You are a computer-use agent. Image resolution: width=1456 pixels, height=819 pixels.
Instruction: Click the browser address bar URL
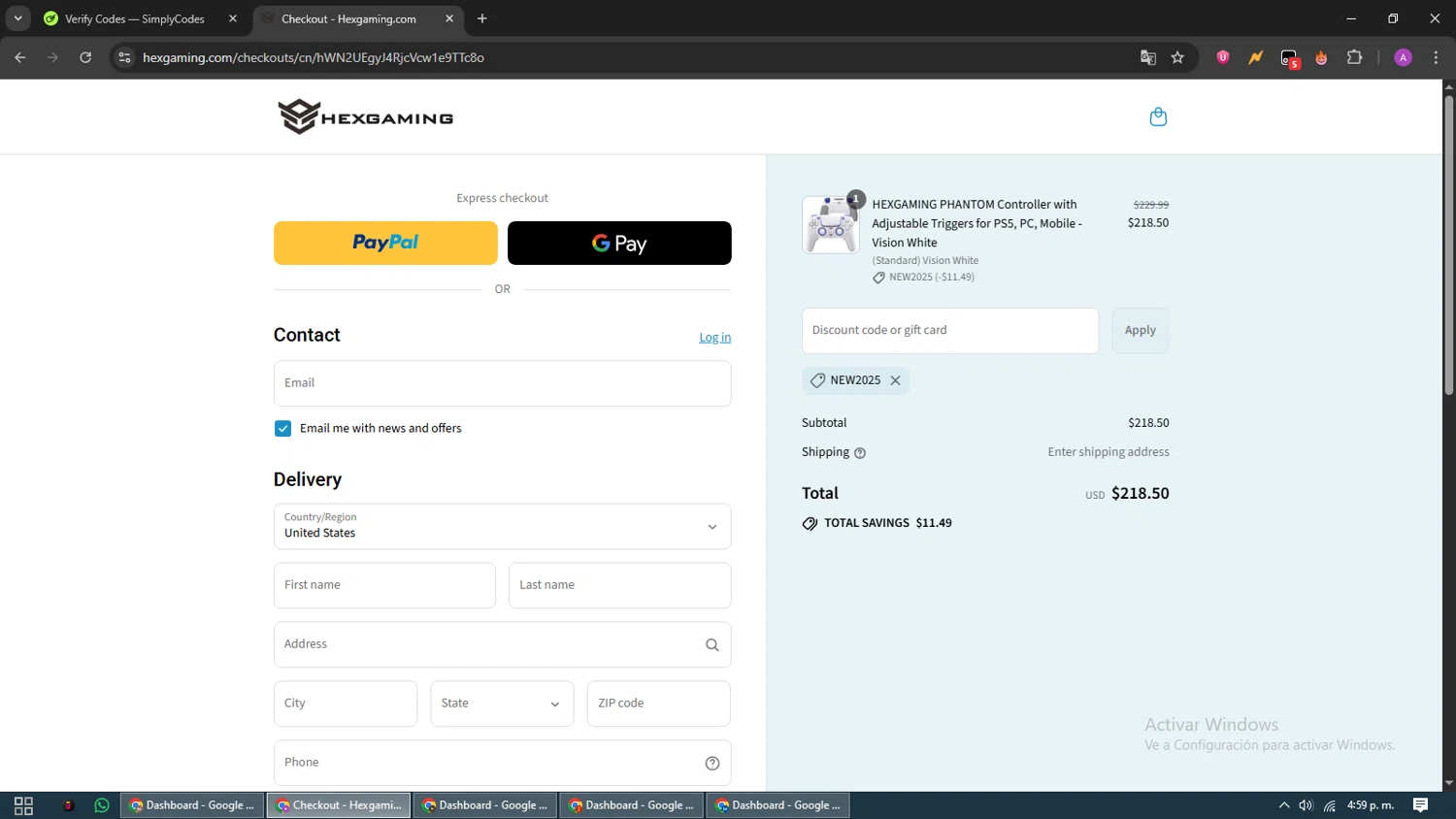pos(314,57)
